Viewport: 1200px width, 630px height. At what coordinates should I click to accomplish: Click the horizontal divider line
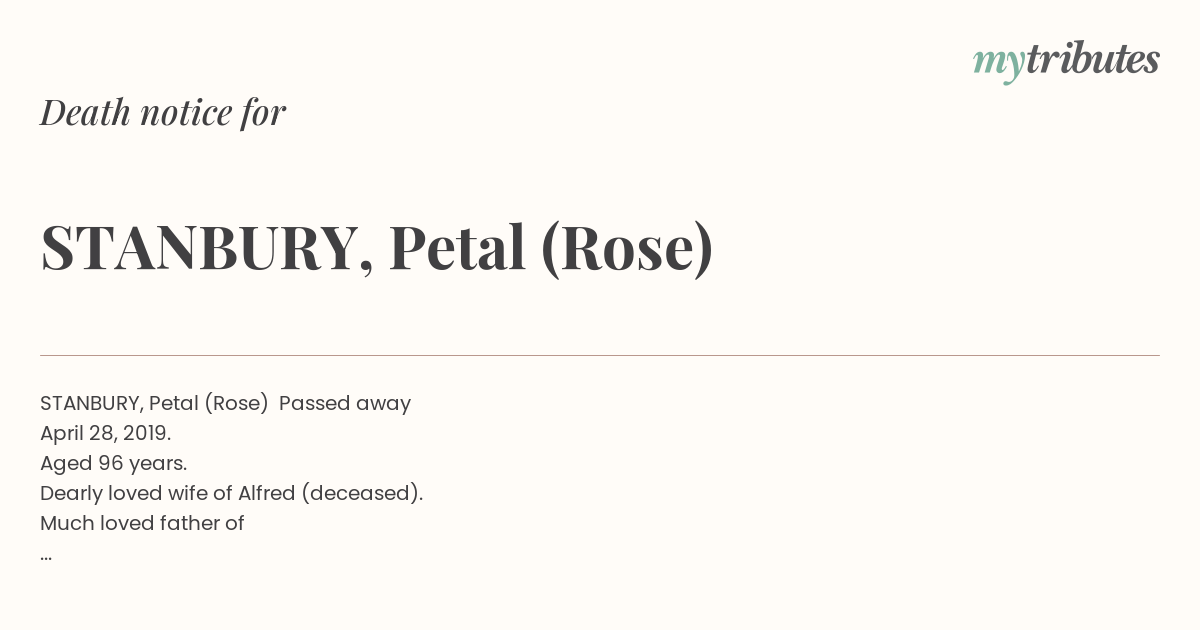click(600, 355)
